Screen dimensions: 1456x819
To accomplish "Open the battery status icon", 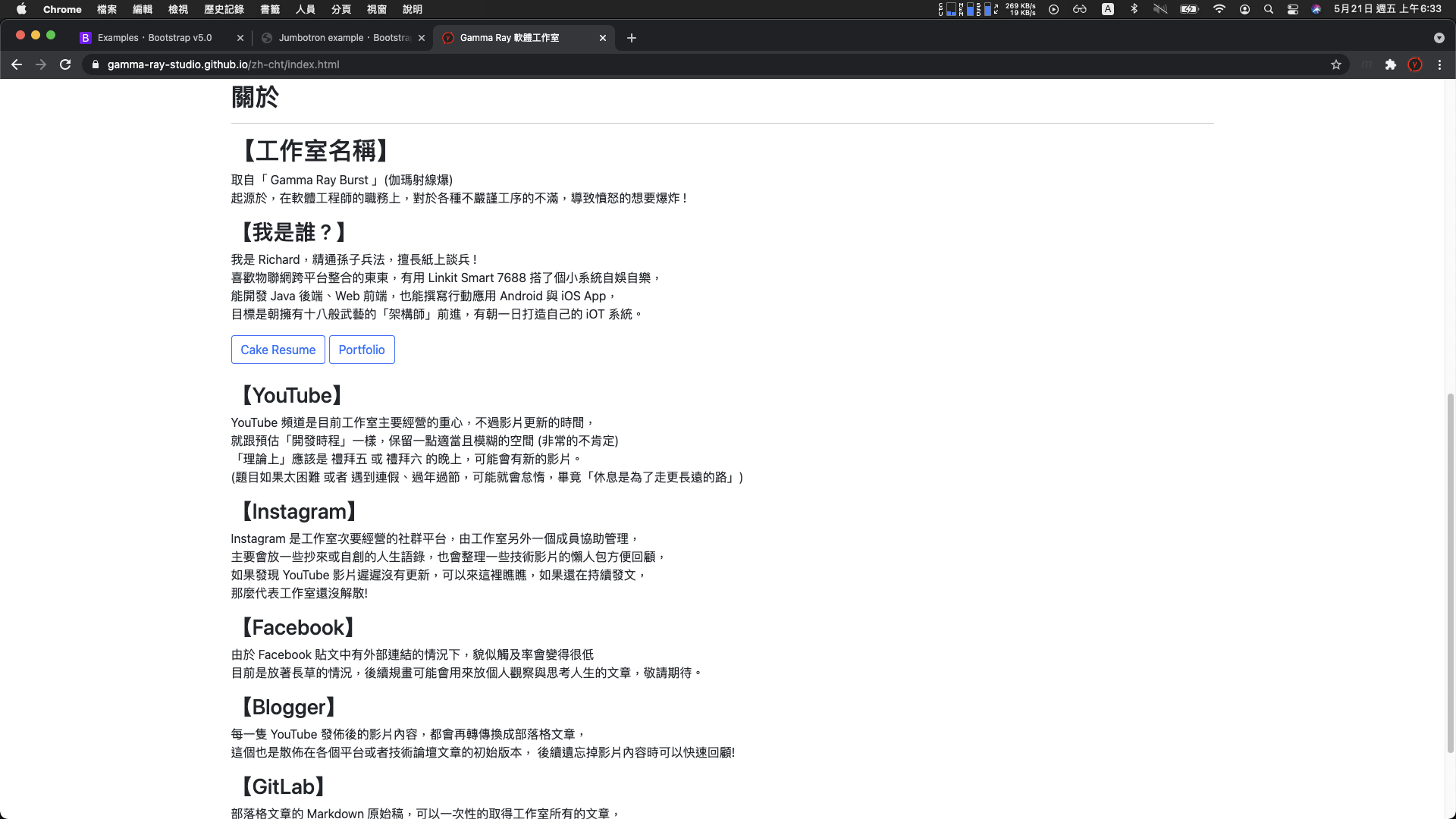I will point(1189,9).
